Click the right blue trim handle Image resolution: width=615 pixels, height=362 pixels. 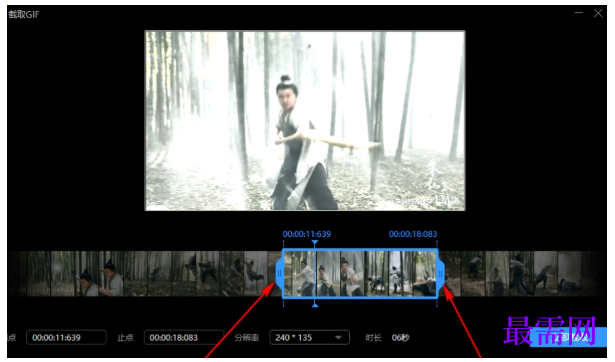pos(441,274)
